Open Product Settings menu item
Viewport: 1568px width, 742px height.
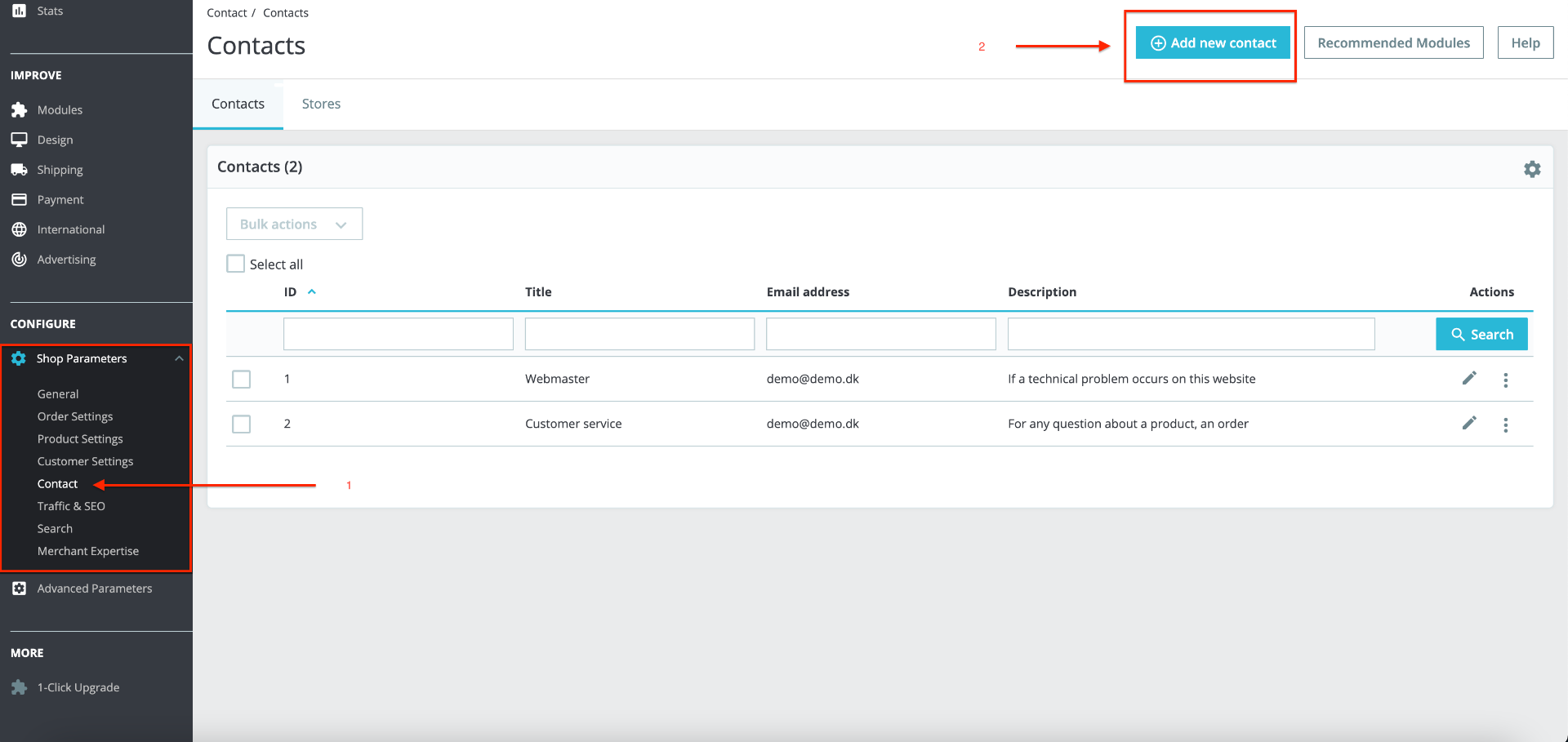point(80,438)
